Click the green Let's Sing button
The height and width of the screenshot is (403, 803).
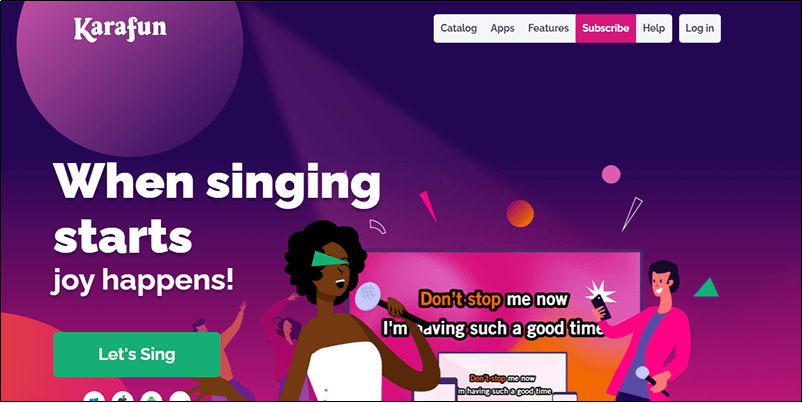pos(137,354)
